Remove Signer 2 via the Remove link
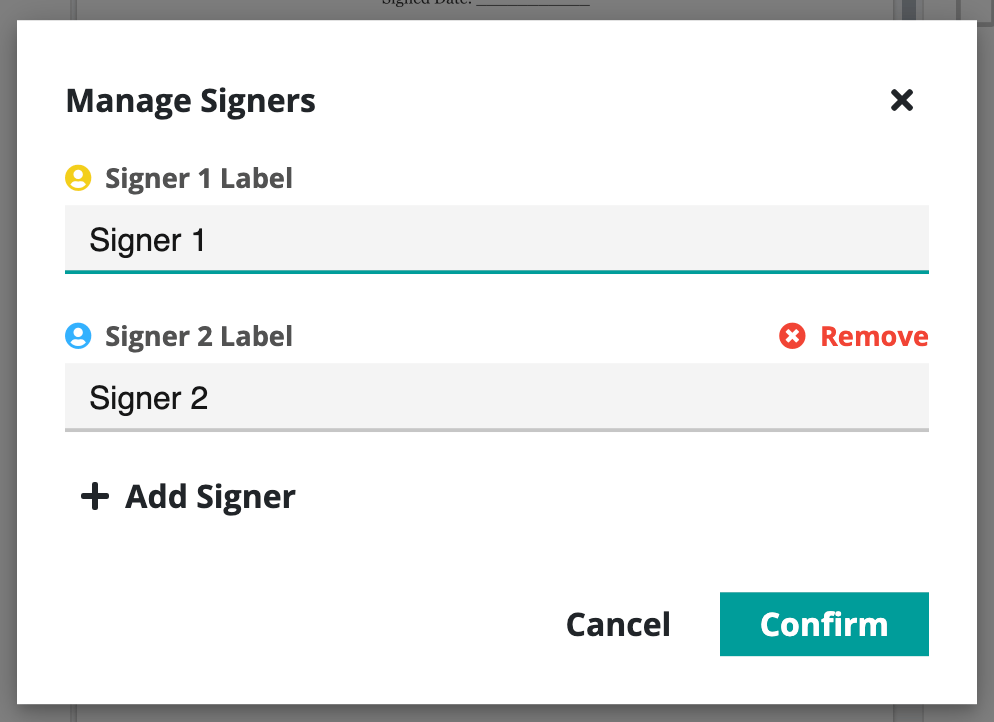This screenshot has height=722, width=994. [873, 337]
